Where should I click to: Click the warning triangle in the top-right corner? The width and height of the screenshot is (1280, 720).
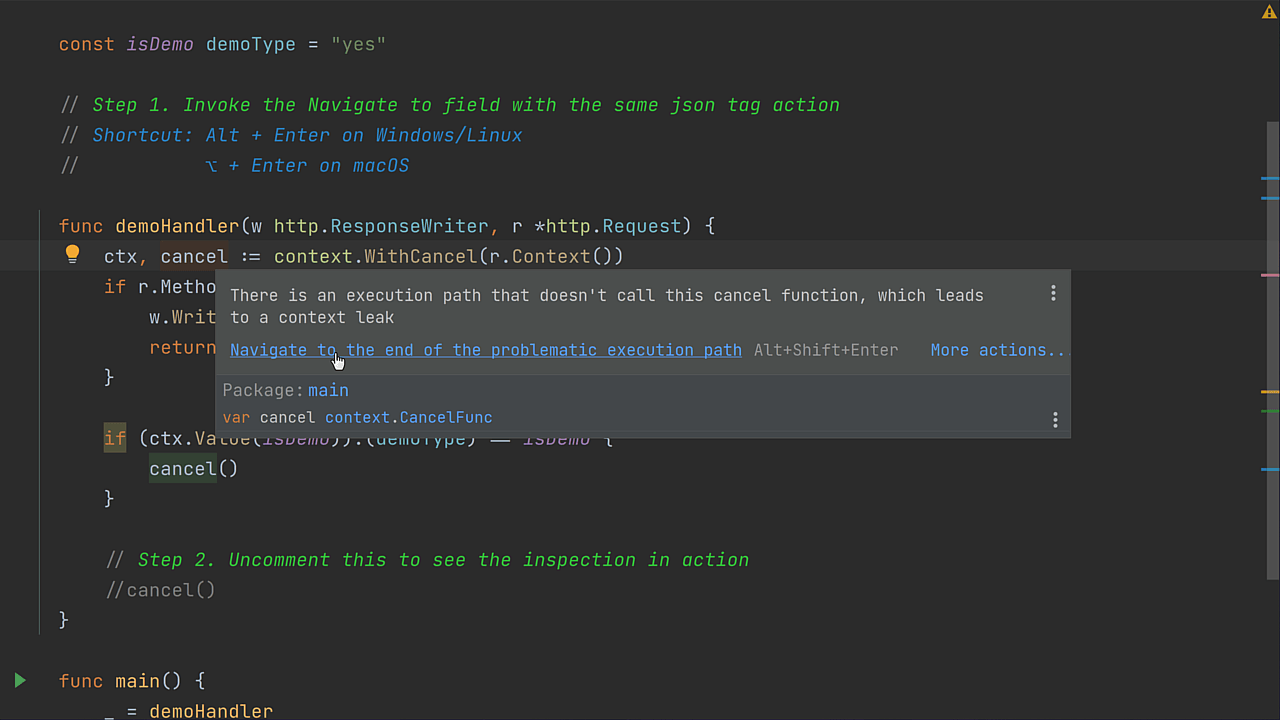pos(1269,11)
